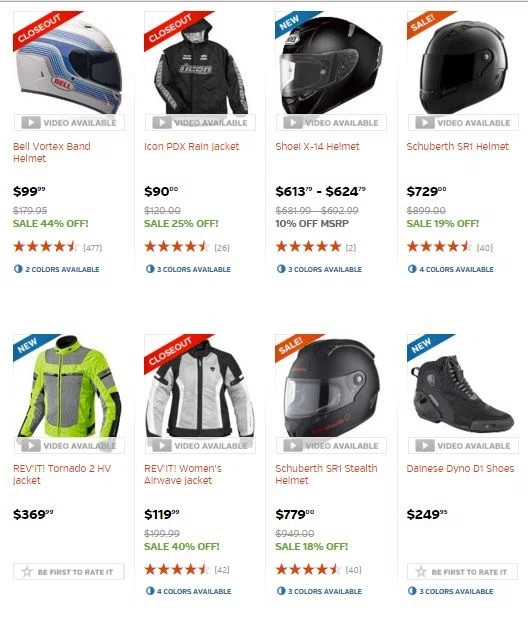This screenshot has width=528, height=622.
Task: View 477 reviews for Bell Vortex helmet
Action: [93, 248]
